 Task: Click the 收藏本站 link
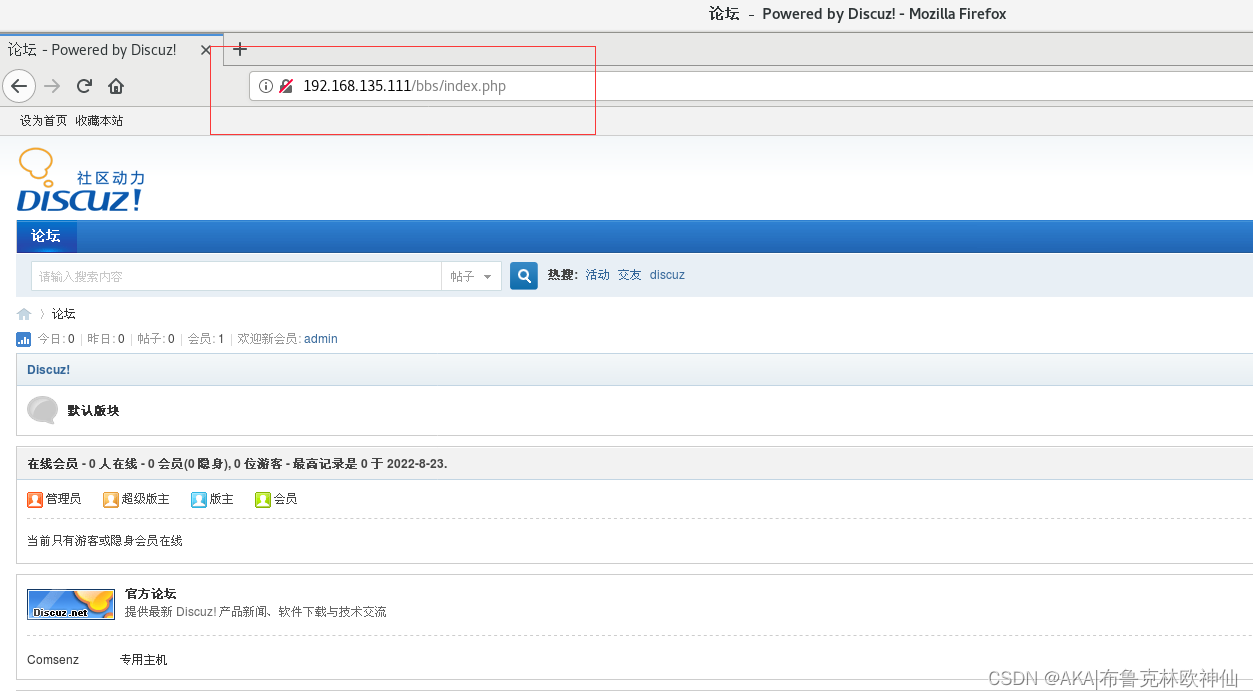(x=99, y=120)
